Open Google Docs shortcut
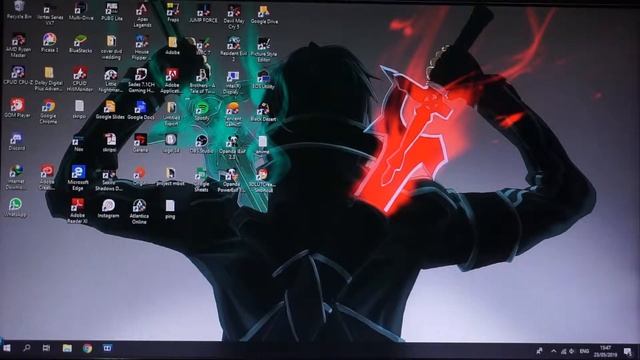 click(140, 110)
